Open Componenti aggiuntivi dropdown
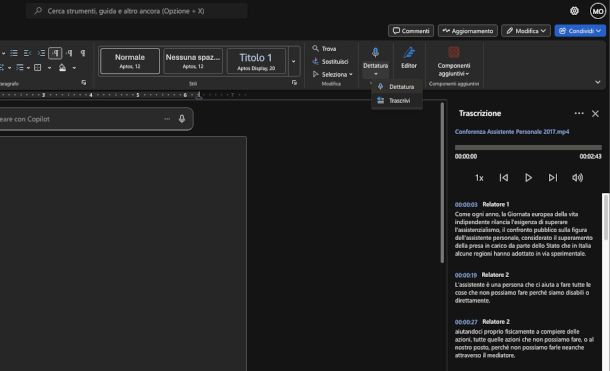The height and width of the screenshot is (371, 610). coord(454,62)
